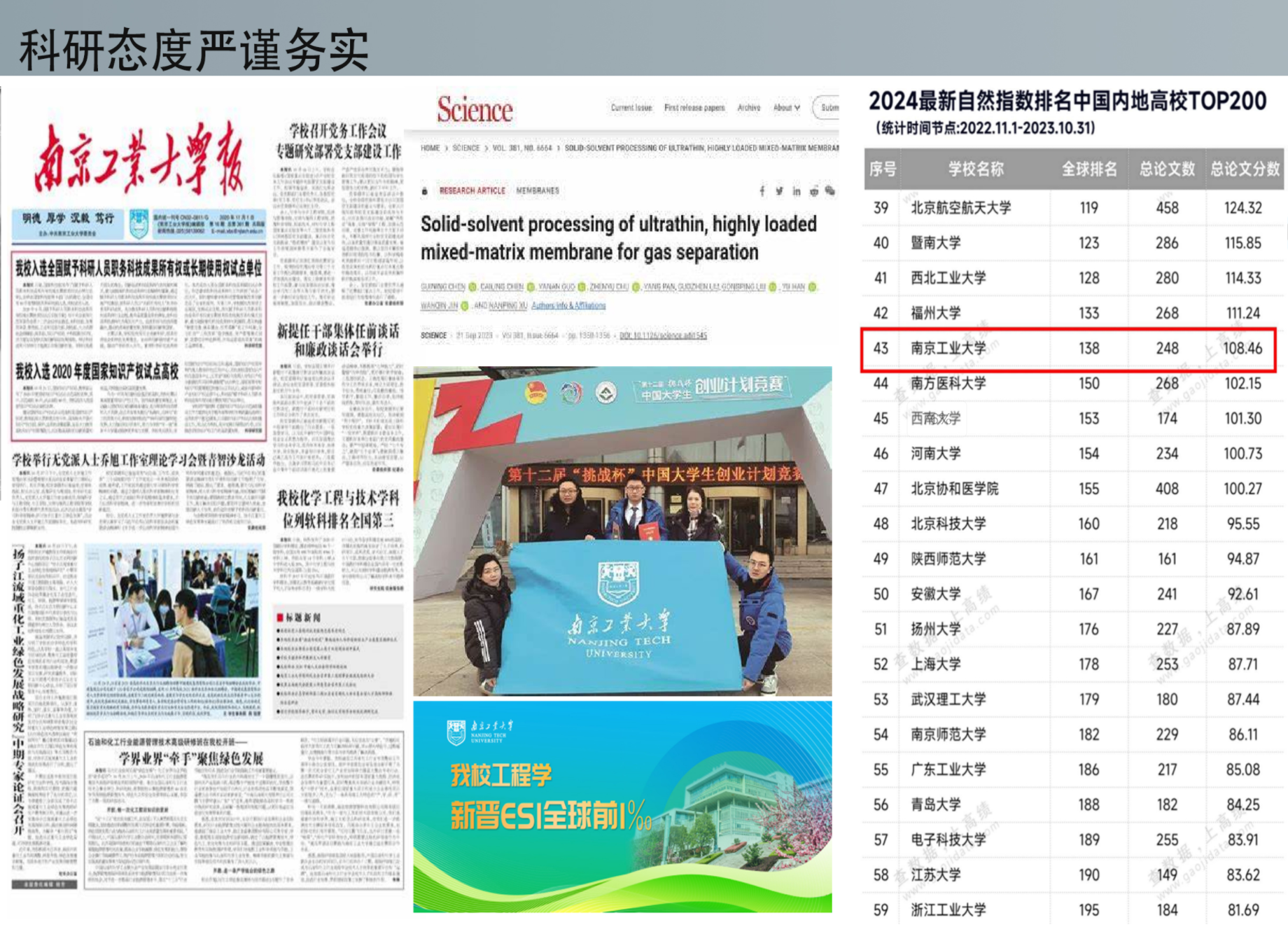Screen dimensions: 1288x927
Task: Click the Solid-solvent processing article title
Action: click(x=618, y=238)
